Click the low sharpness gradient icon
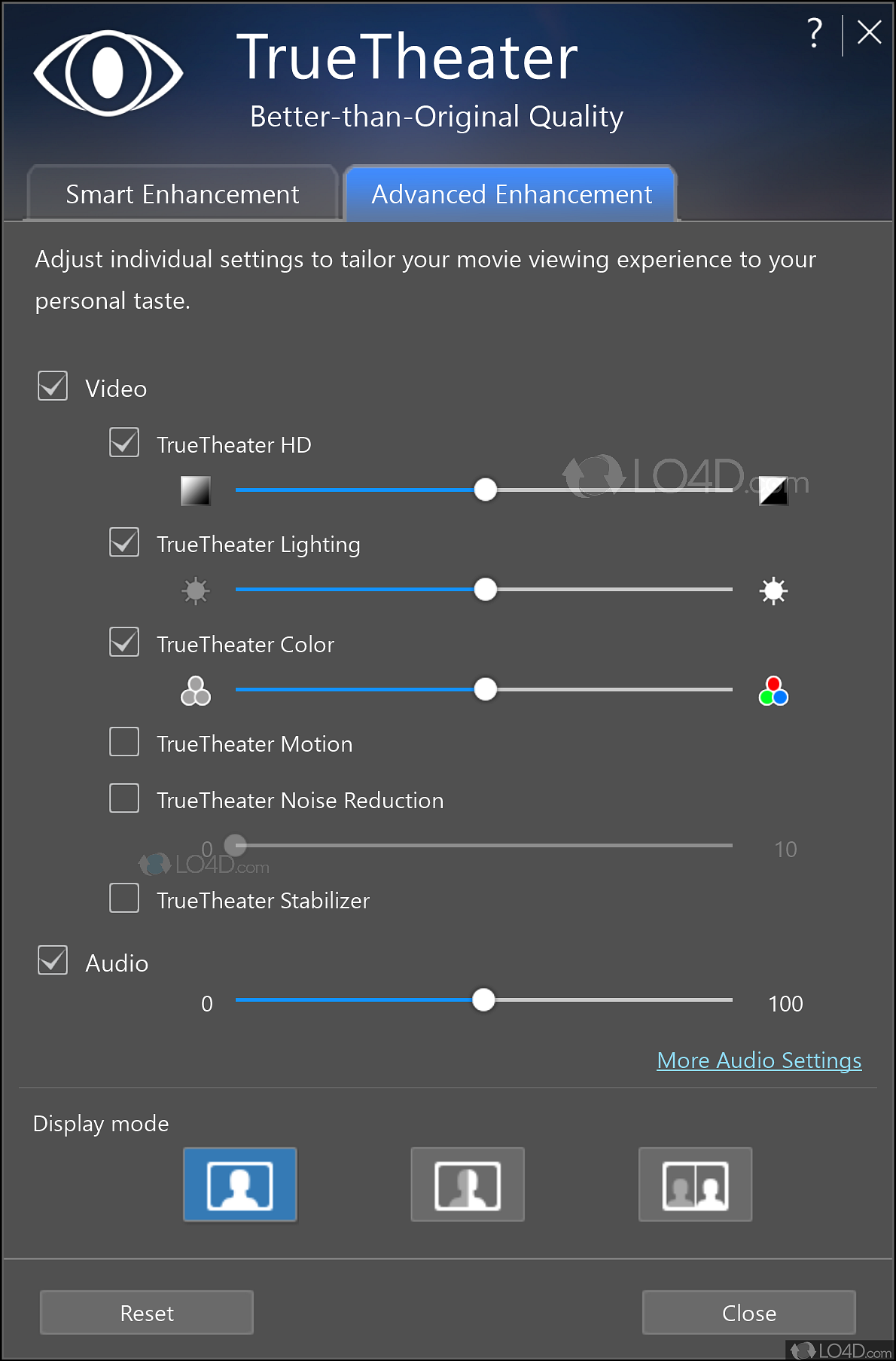896x1361 pixels. tap(196, 491)
